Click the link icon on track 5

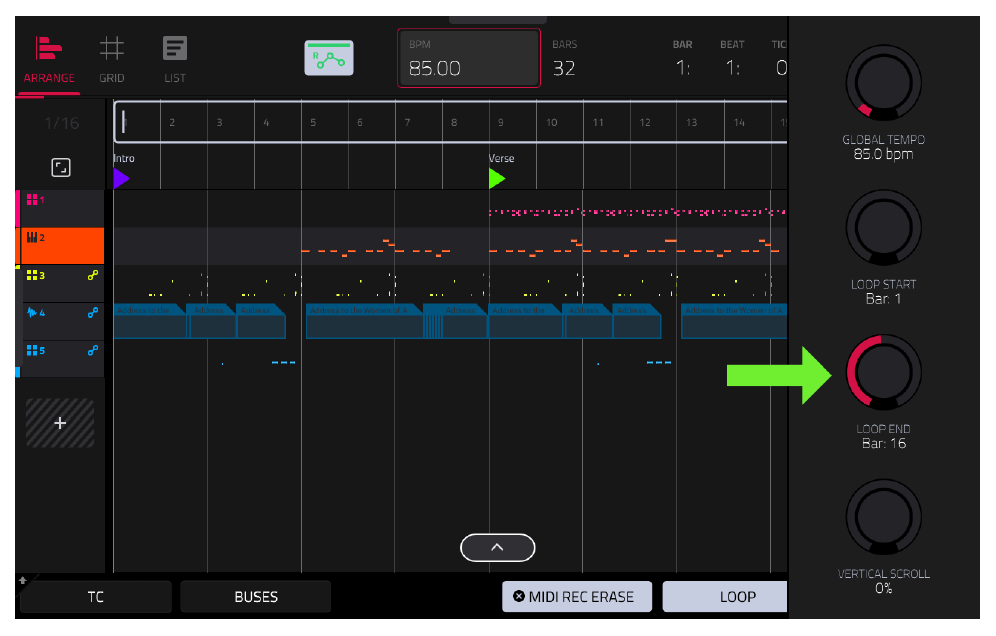point(93,350)
